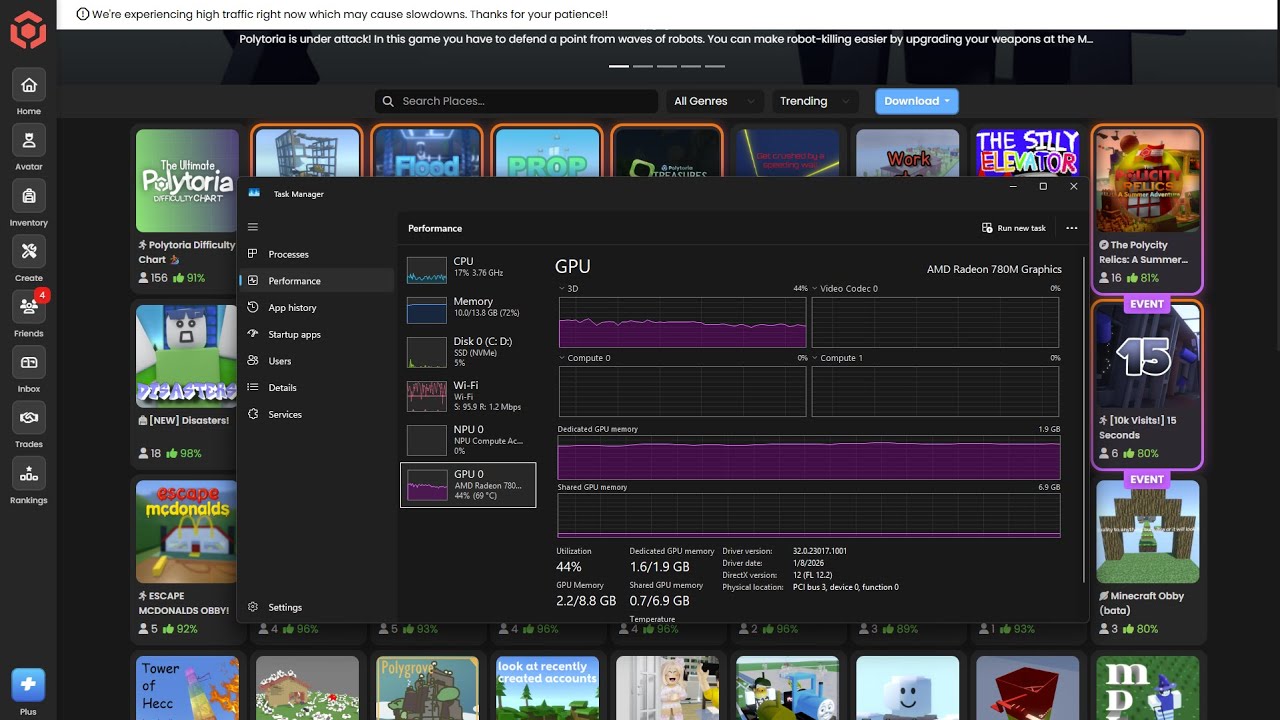The width and height of the screenshot is (1280, 720).
Task: Open Polygrove game thumbnail
Action: coord(427,688)
